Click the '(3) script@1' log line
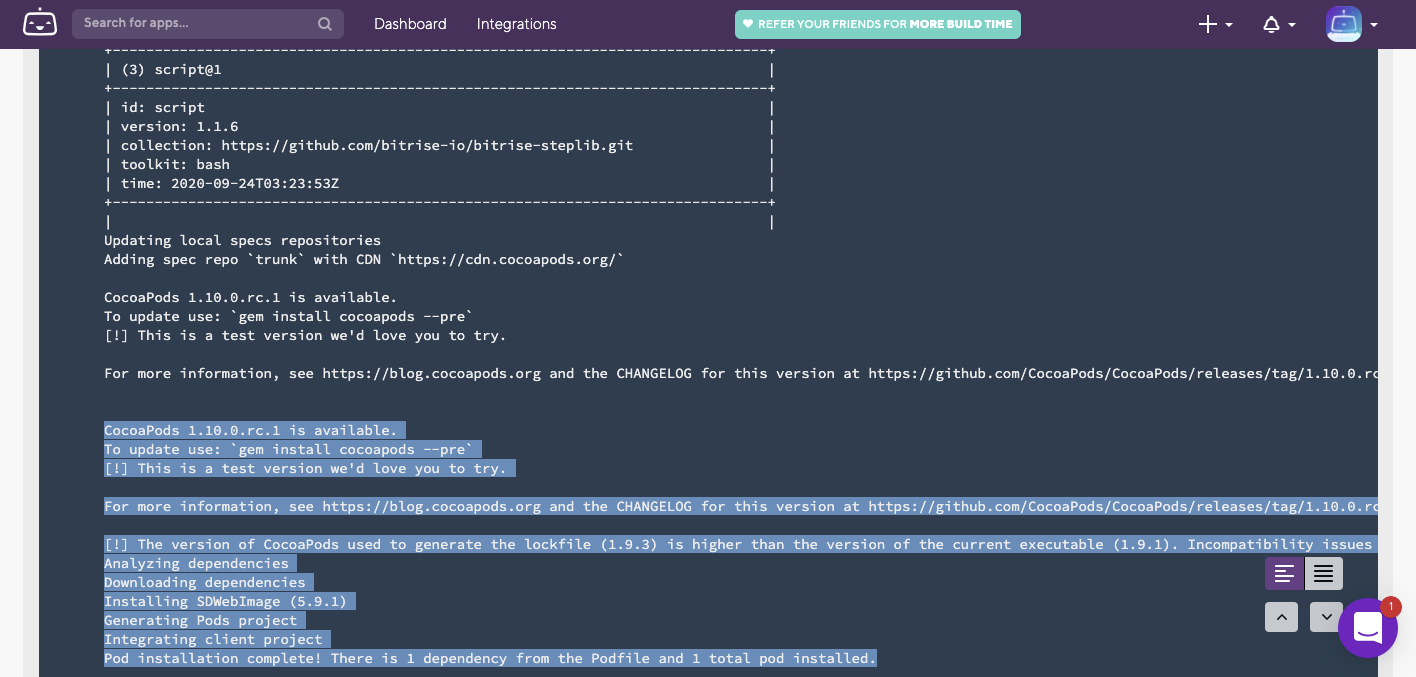Viewport: 1416px width, 677px height. coord(171,70)
